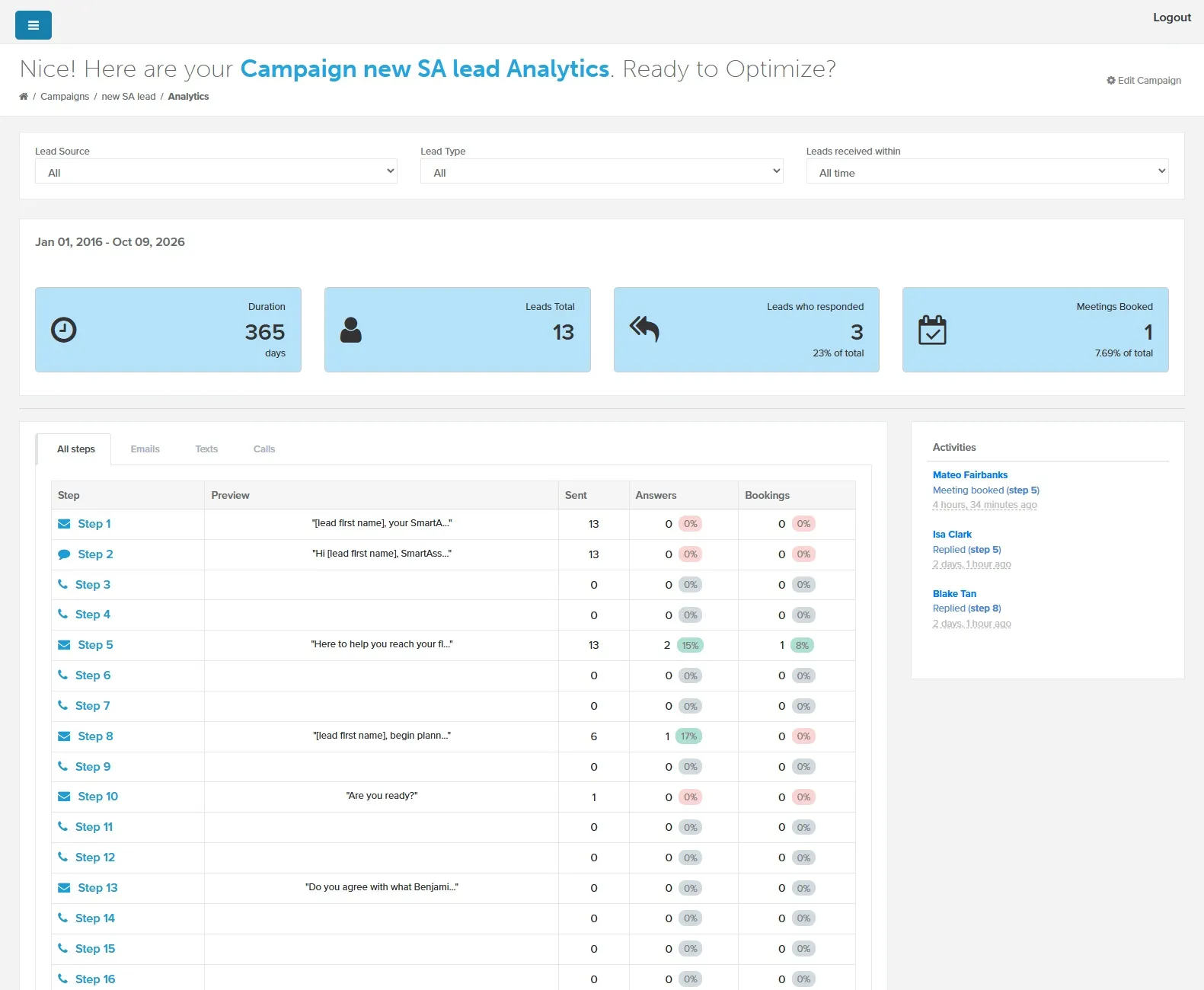The image size is (1204, 990).
Task: Switch to the Calls tab
Action: [264, 449]
